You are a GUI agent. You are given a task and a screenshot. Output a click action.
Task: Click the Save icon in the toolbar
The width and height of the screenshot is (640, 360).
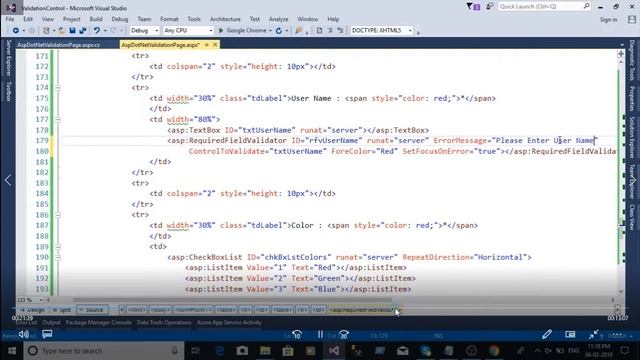72,31
